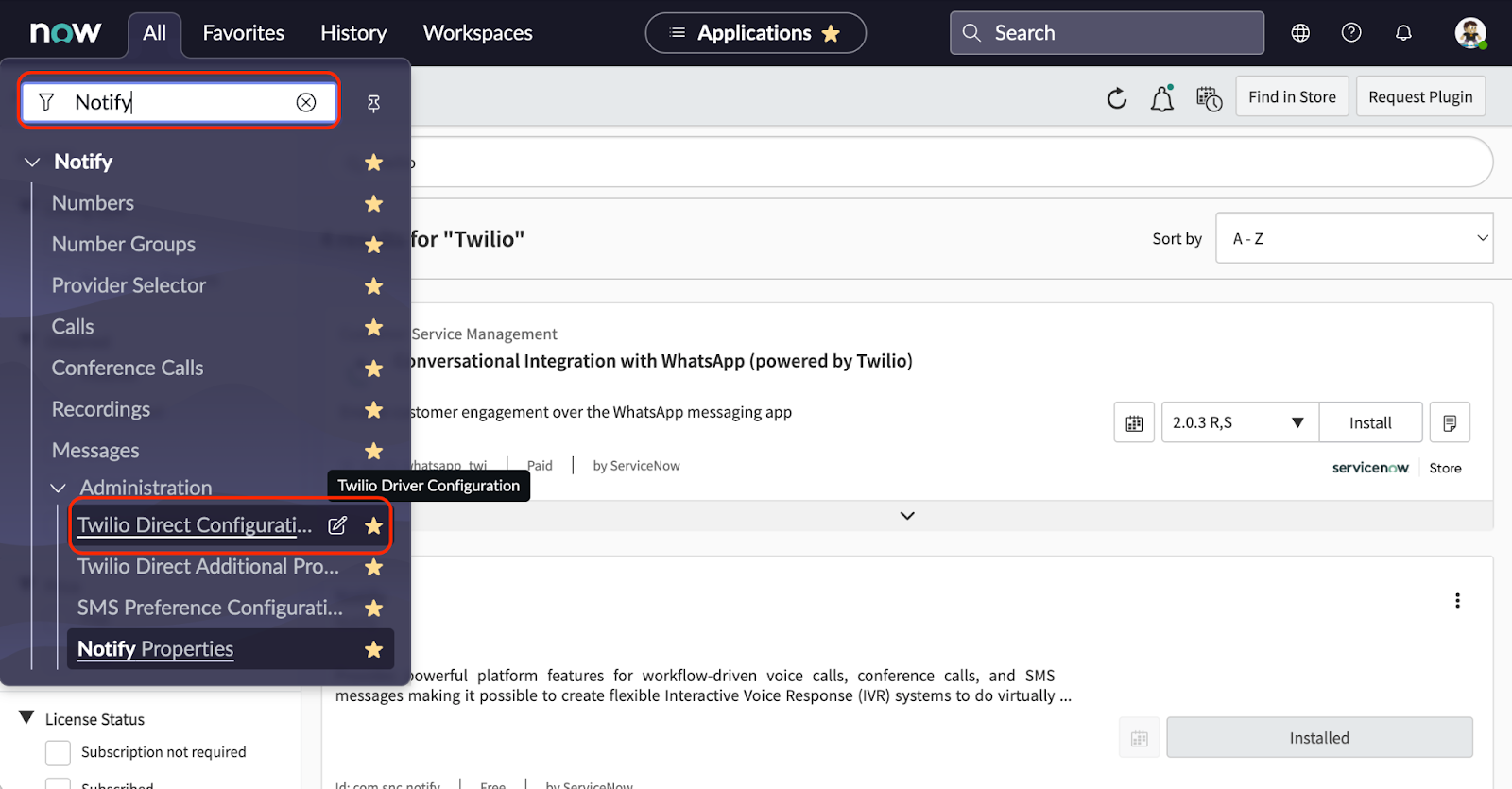Toggle favorite star for Numbers
This screenshot has height=789, width=1512.
point(373,203)
